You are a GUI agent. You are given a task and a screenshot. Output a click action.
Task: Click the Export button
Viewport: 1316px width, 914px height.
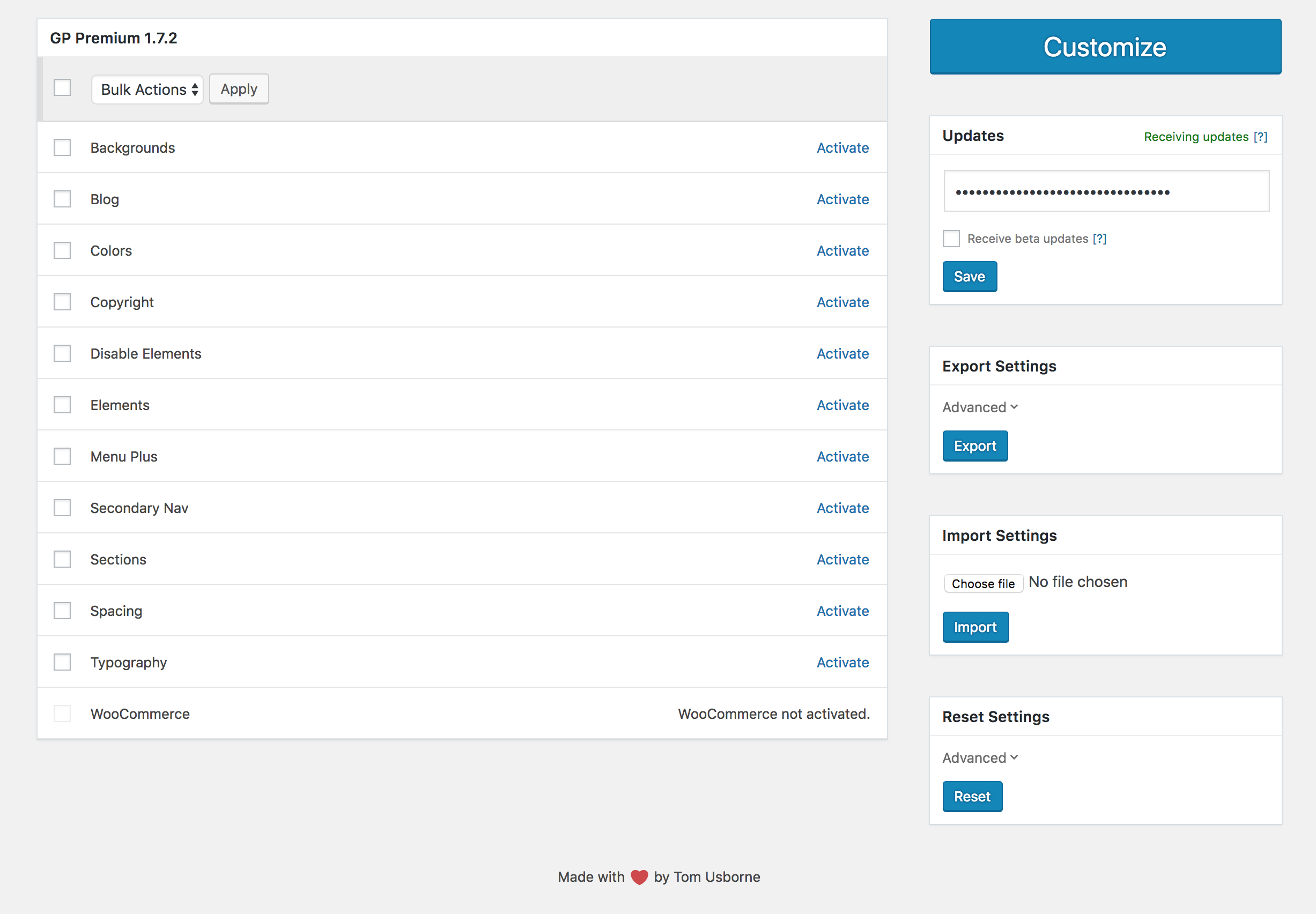(975, 446)
